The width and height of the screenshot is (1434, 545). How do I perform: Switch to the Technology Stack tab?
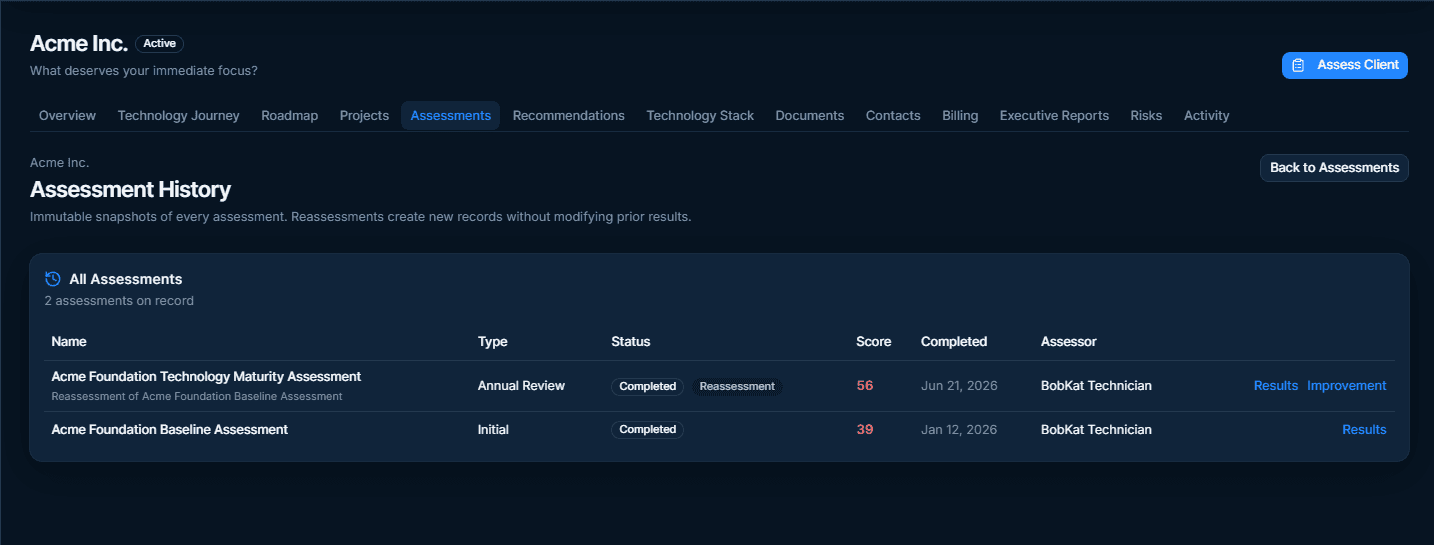click(700, 115)
